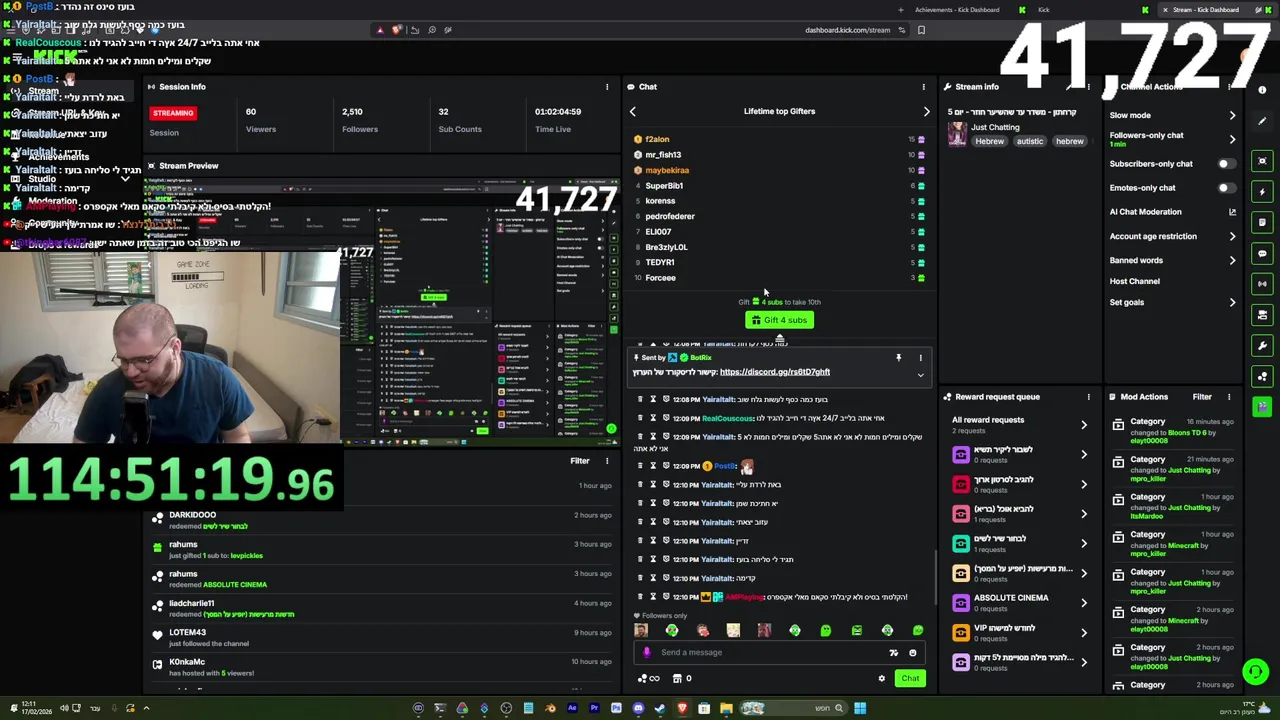Image resolution: width=1280 pixels, height=720 pixels.
Task: Click the Just Chatting category thumbnail
Action: (x=957, y=134)
